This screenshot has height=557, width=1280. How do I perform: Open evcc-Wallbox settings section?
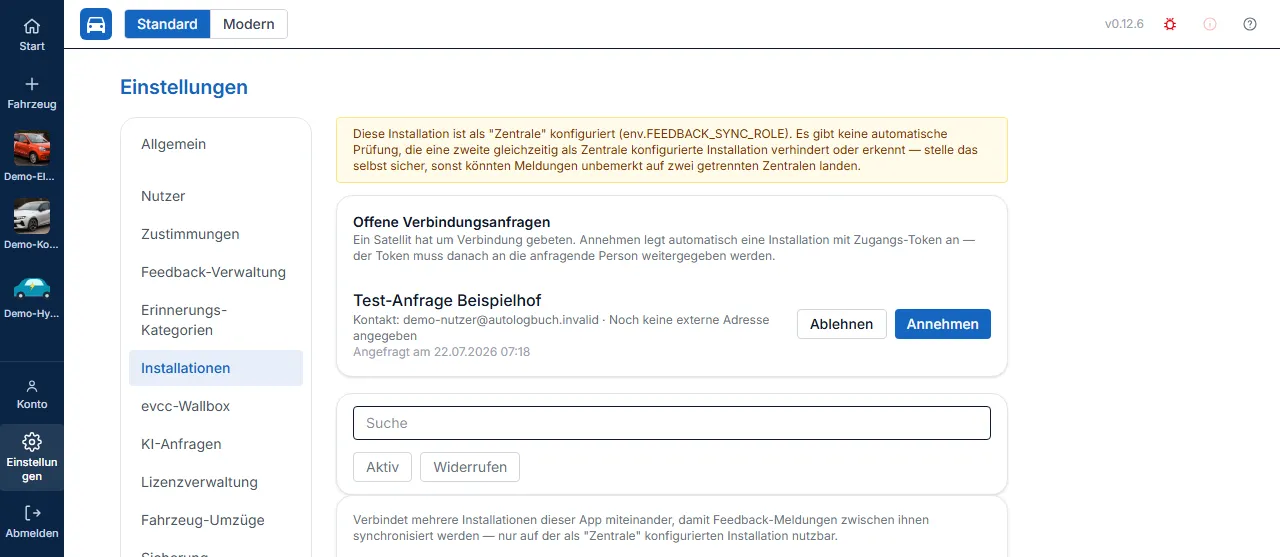tap(216, 406)
